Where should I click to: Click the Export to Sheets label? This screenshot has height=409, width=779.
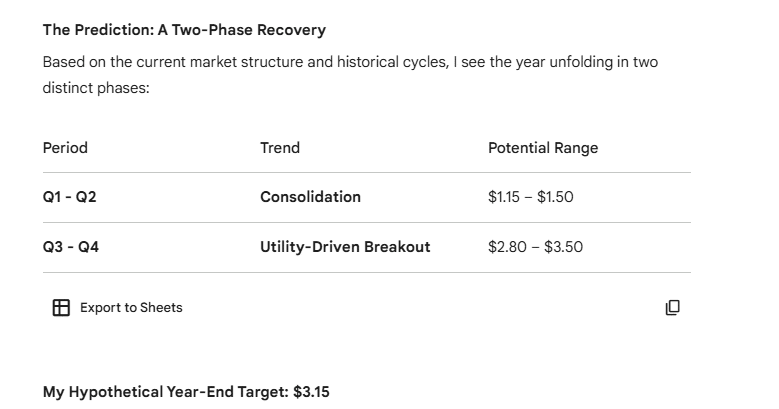[131, 307]
